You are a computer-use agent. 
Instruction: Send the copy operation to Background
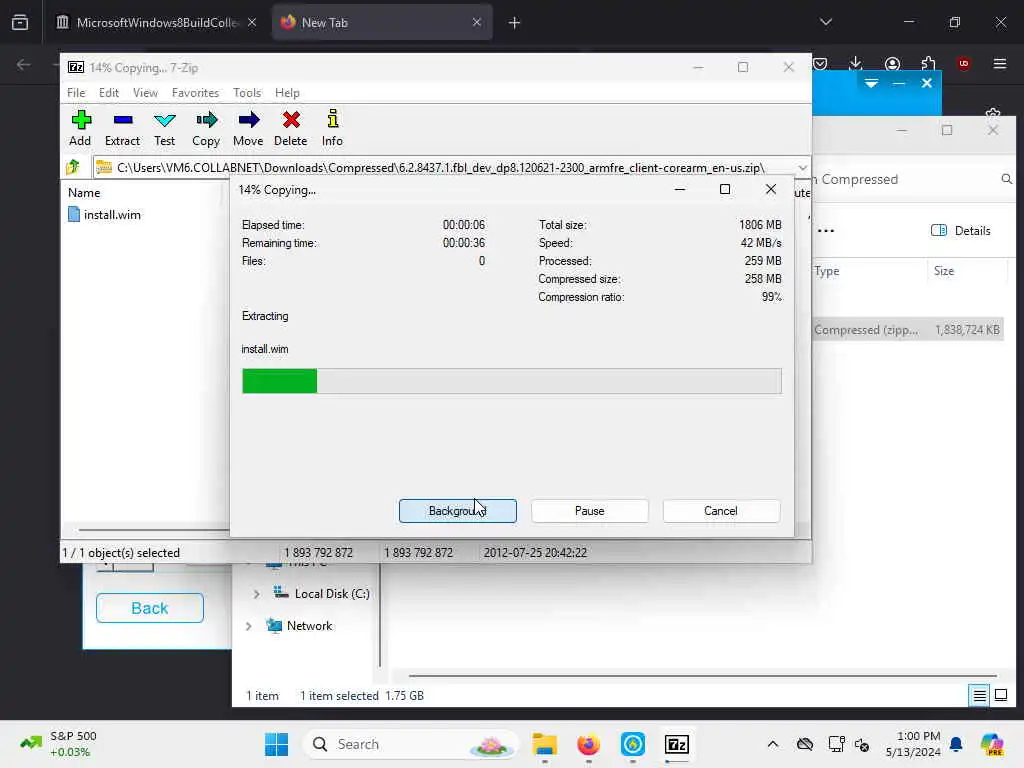coord(458,511)
